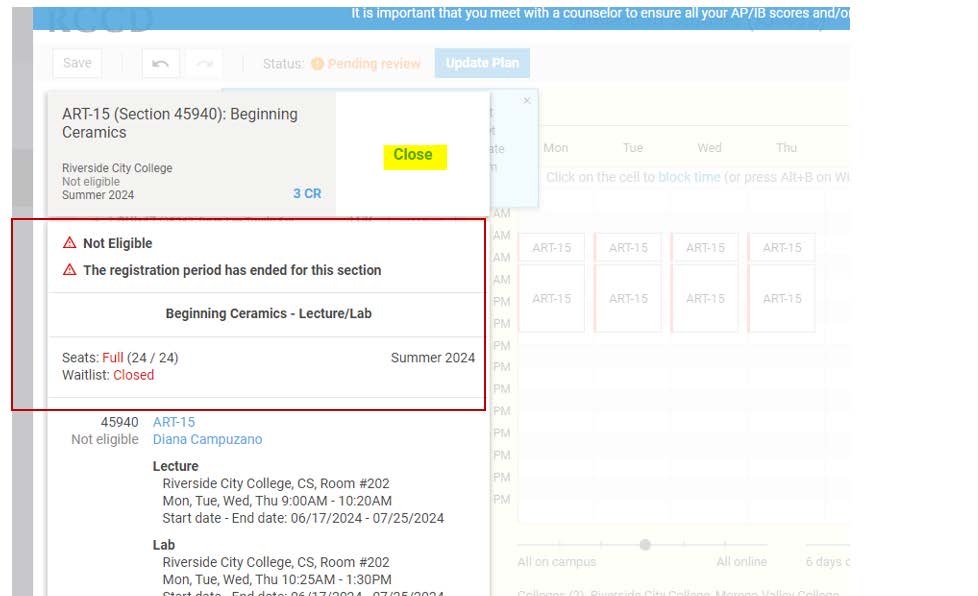Adjust the campus to online slider handle
The height and width of the screenshot is (596, 978).
[x=645, y=545]
